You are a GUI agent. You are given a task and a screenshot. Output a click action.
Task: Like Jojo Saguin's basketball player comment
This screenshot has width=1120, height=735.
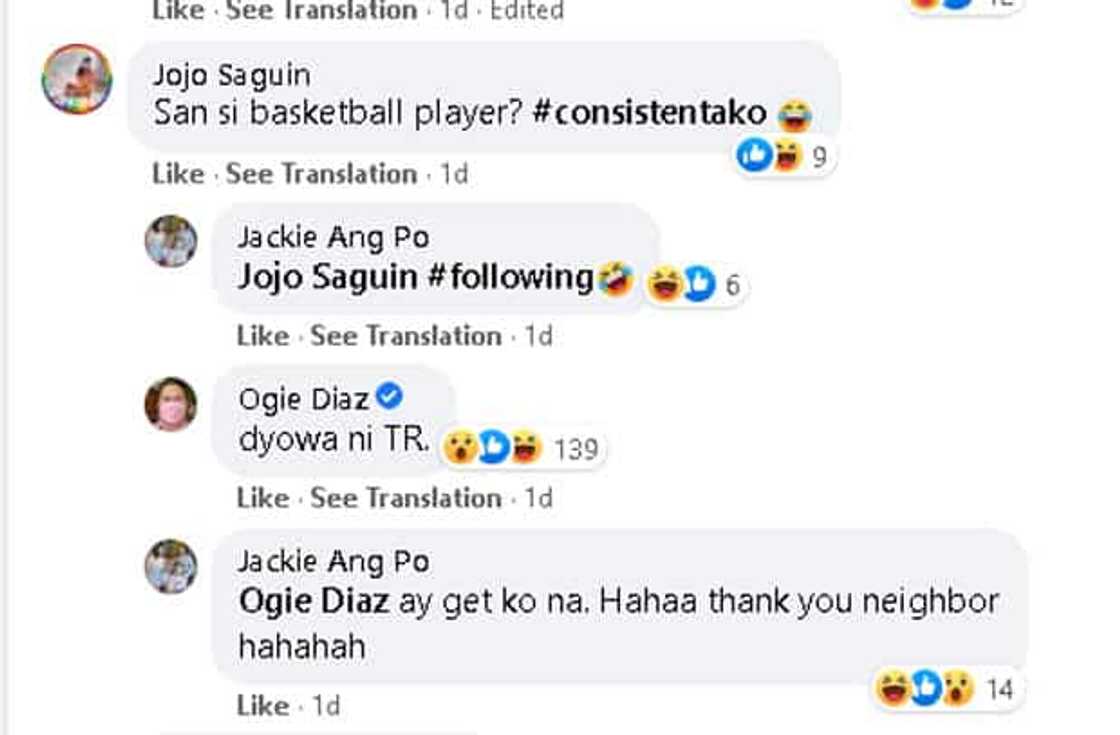coord(178,174)
